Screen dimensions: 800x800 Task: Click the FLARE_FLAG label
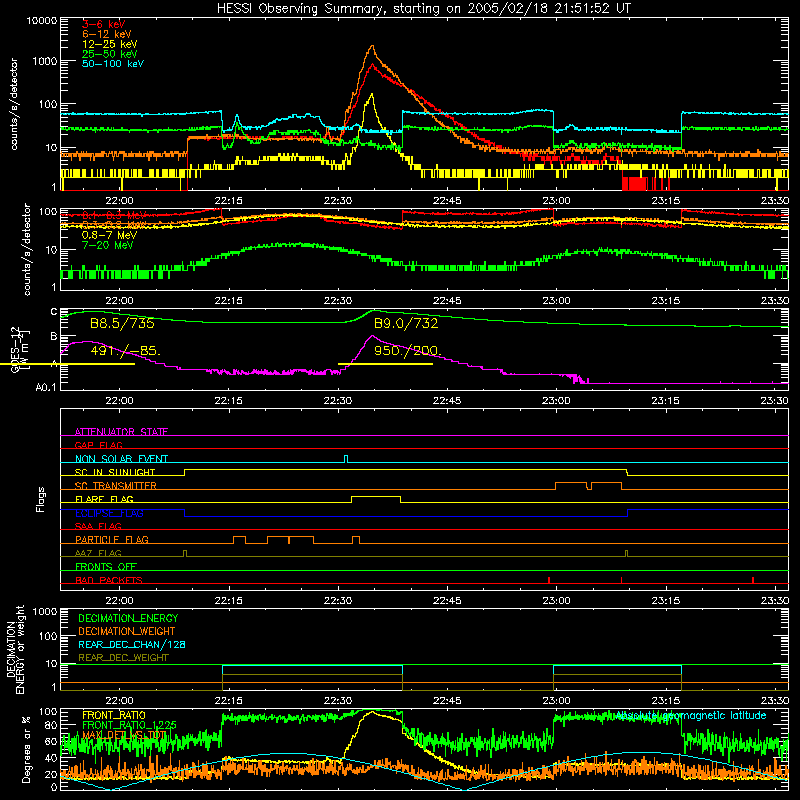click(104, 499)
